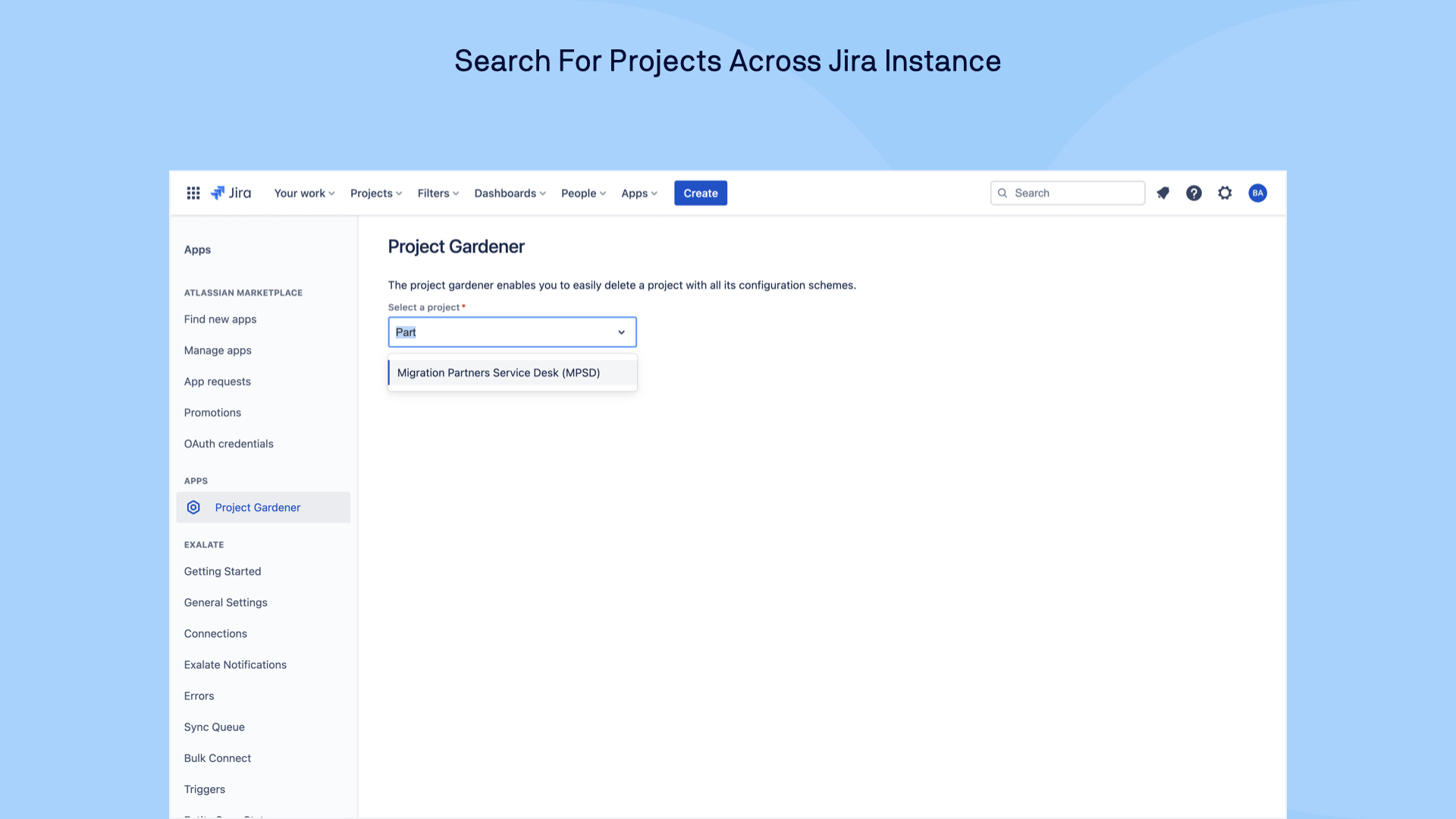Expand the Projects dropdown menu

(376, 193)
